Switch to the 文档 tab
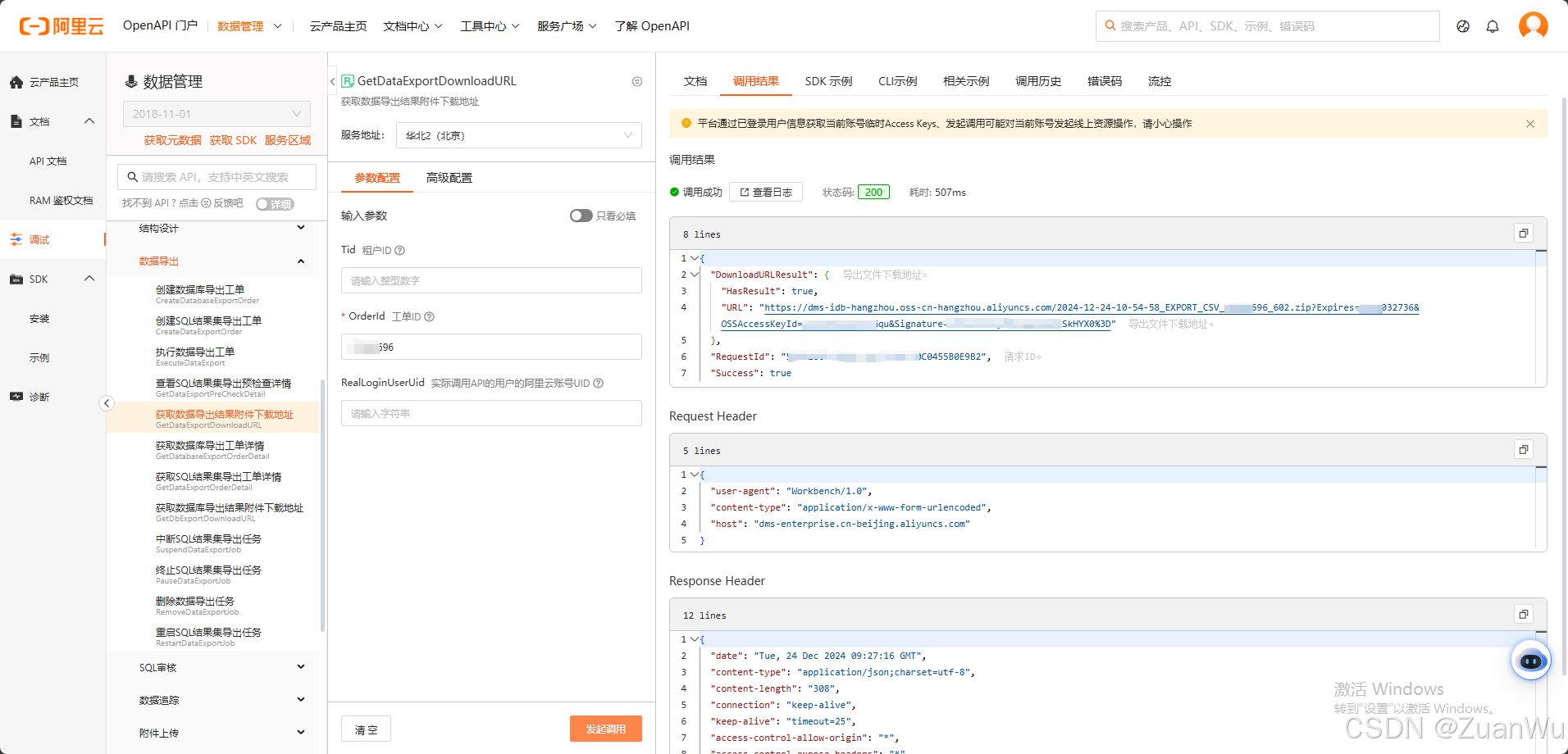The image size is (1568, 754). [x=695, y=81]
